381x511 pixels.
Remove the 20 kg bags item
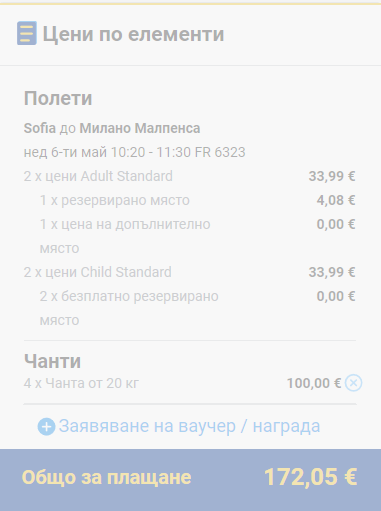(x=353, y=383)
